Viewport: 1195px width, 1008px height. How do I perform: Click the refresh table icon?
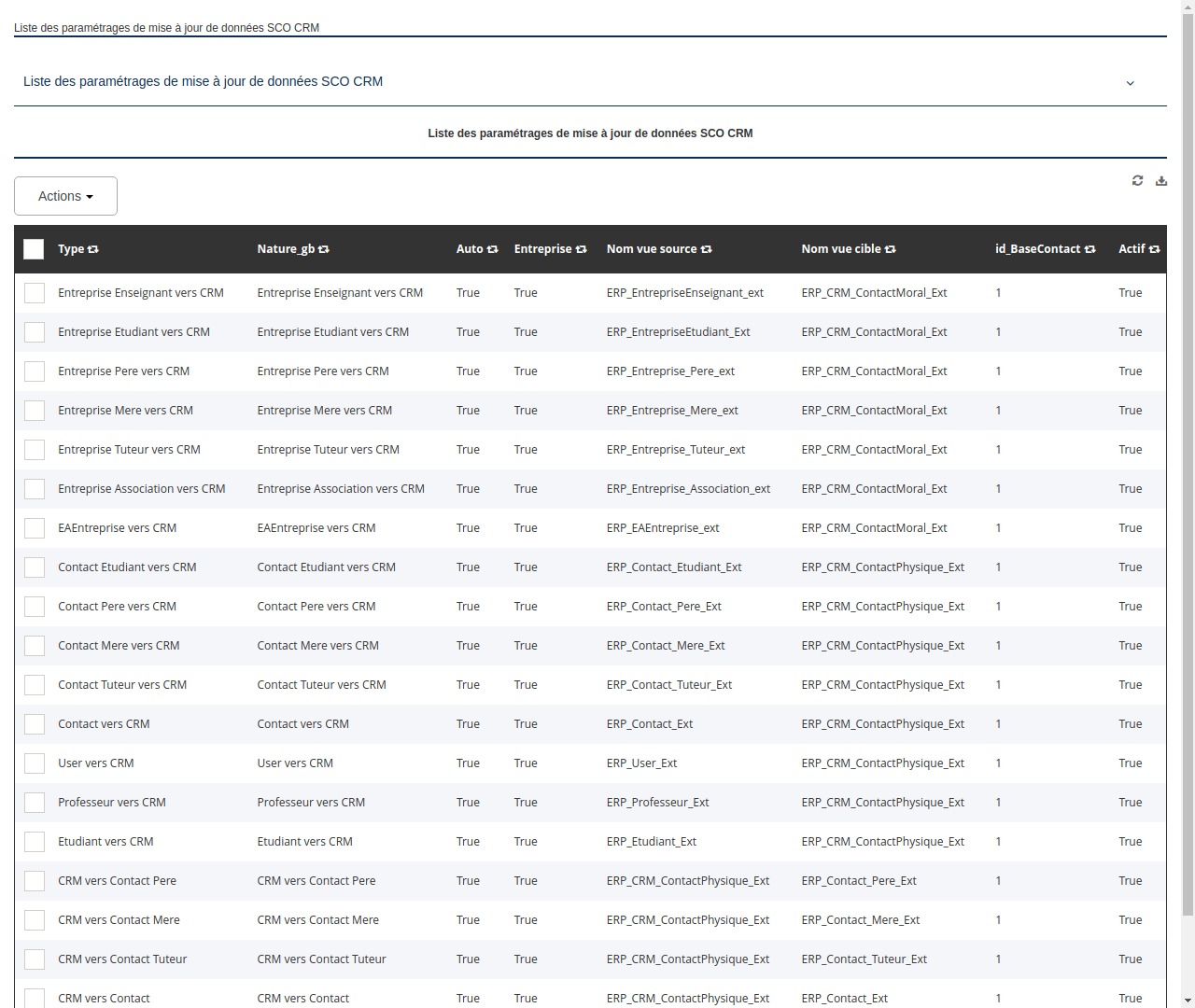pos(1137,180)
